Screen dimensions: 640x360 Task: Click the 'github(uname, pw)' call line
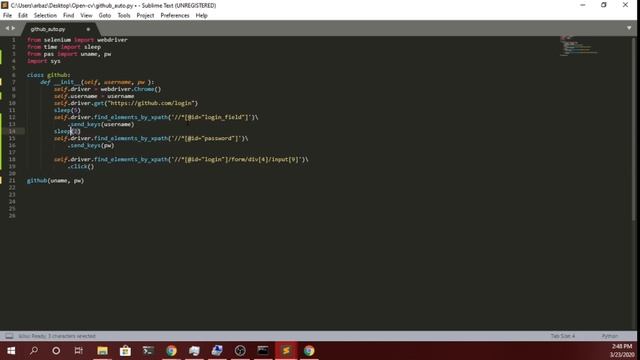coord(56,180)
